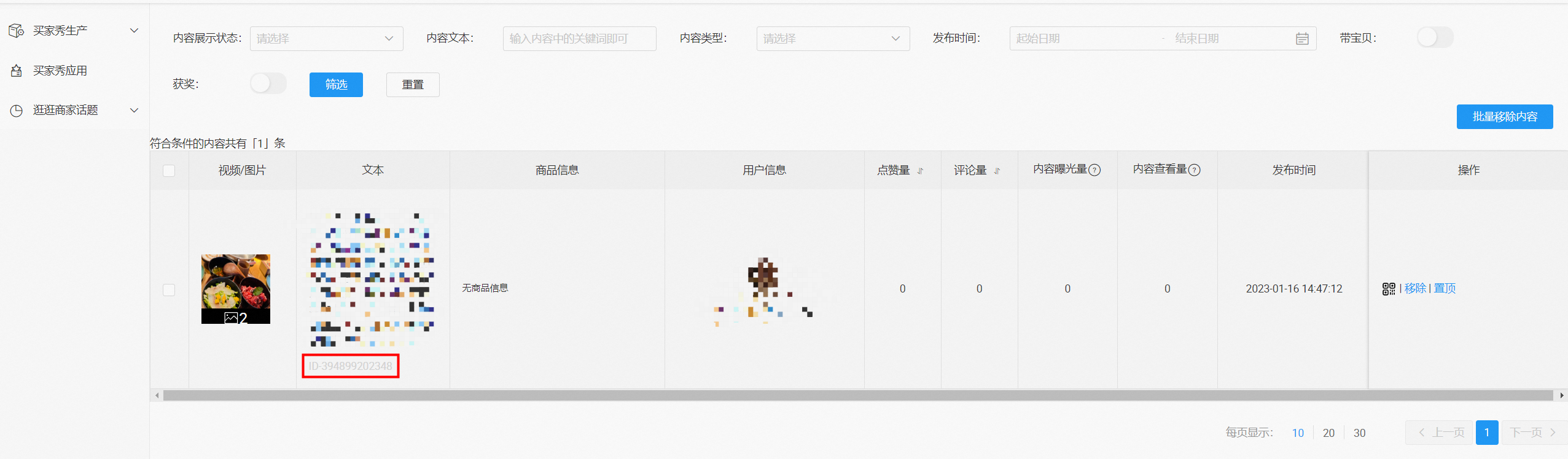The image size is (1568, 459).
Task: Sort by 点赞量 using sort arrows
Action: coord(920,171)
